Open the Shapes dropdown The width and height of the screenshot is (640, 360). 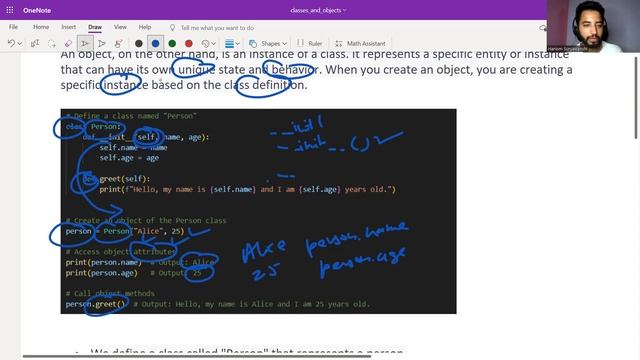pyautogui.click(x=268, y=43)
